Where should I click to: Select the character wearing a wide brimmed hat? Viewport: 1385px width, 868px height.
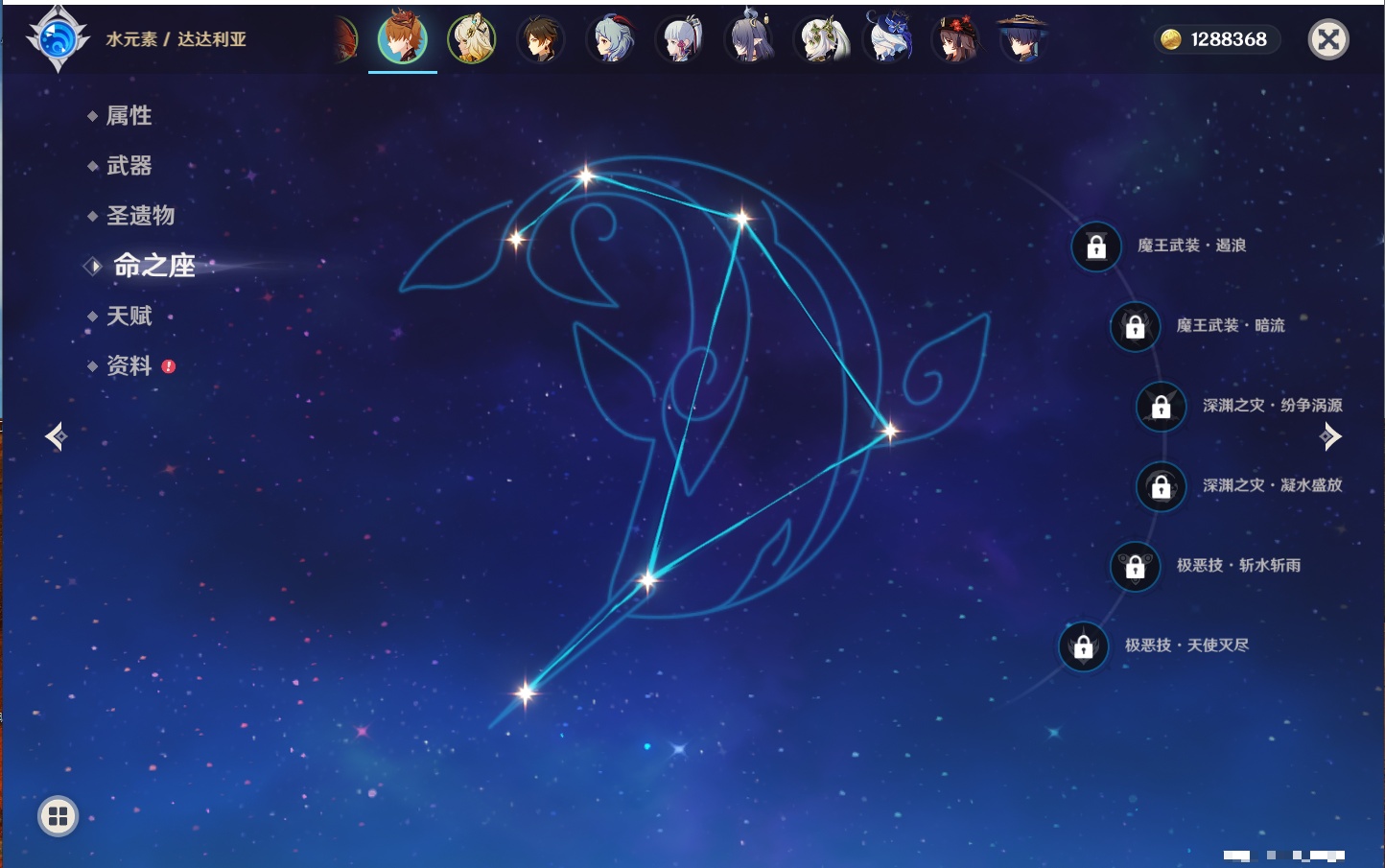pos(1022,38)
